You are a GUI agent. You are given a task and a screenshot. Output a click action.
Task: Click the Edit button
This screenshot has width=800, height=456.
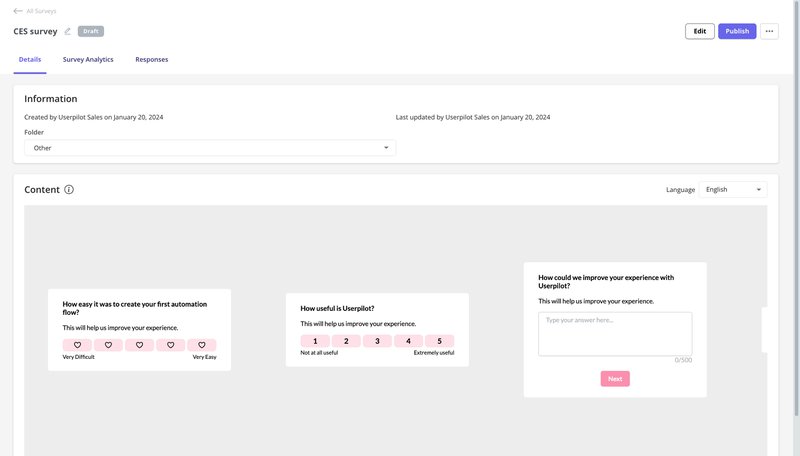coord(700,31)
